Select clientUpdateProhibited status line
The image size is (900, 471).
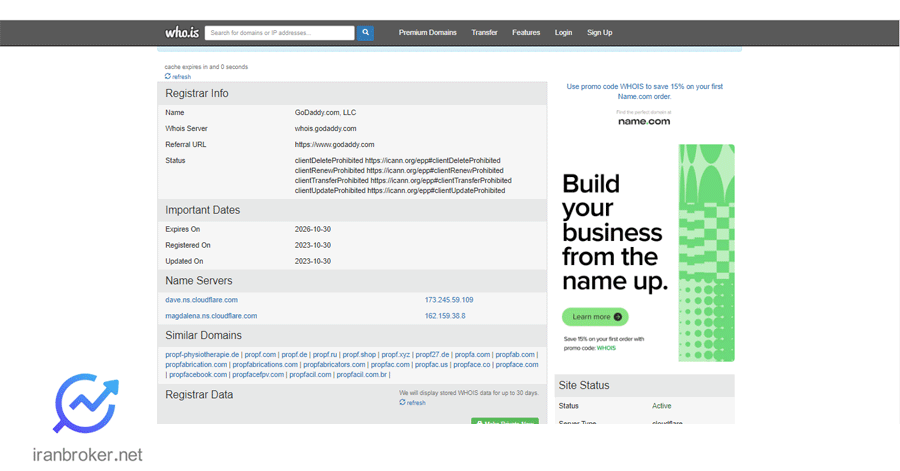[400, 190]
